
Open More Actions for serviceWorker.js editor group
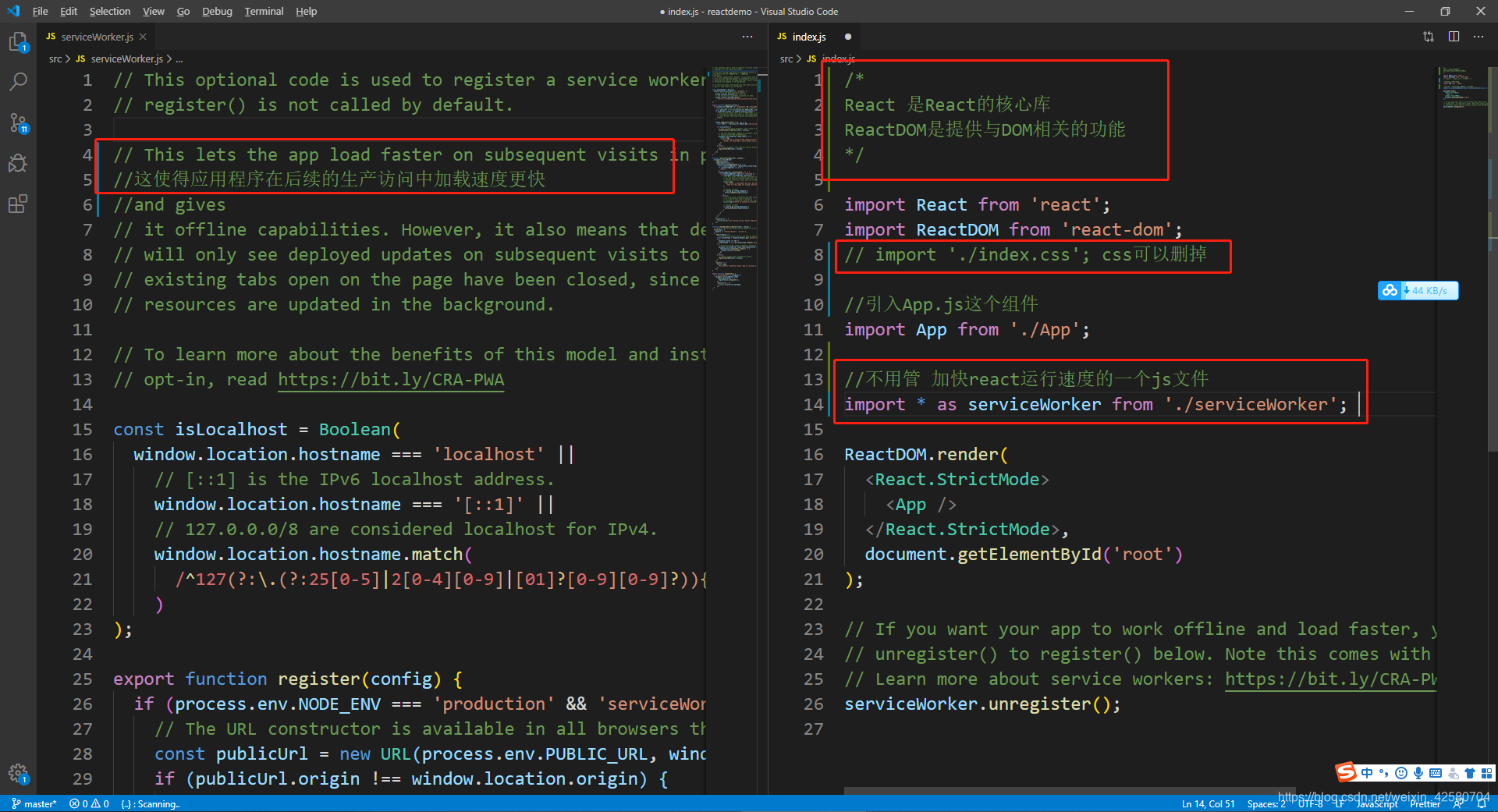[747, 37]
